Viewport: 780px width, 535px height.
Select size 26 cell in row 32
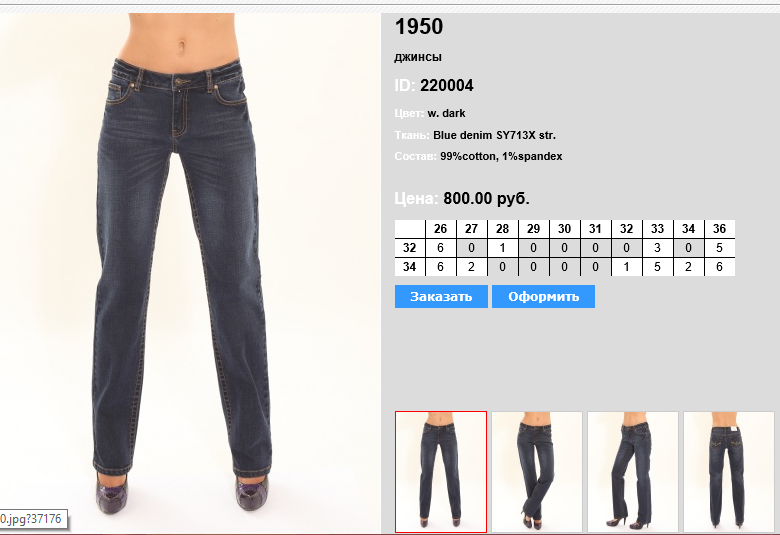[x=440, y=248]
